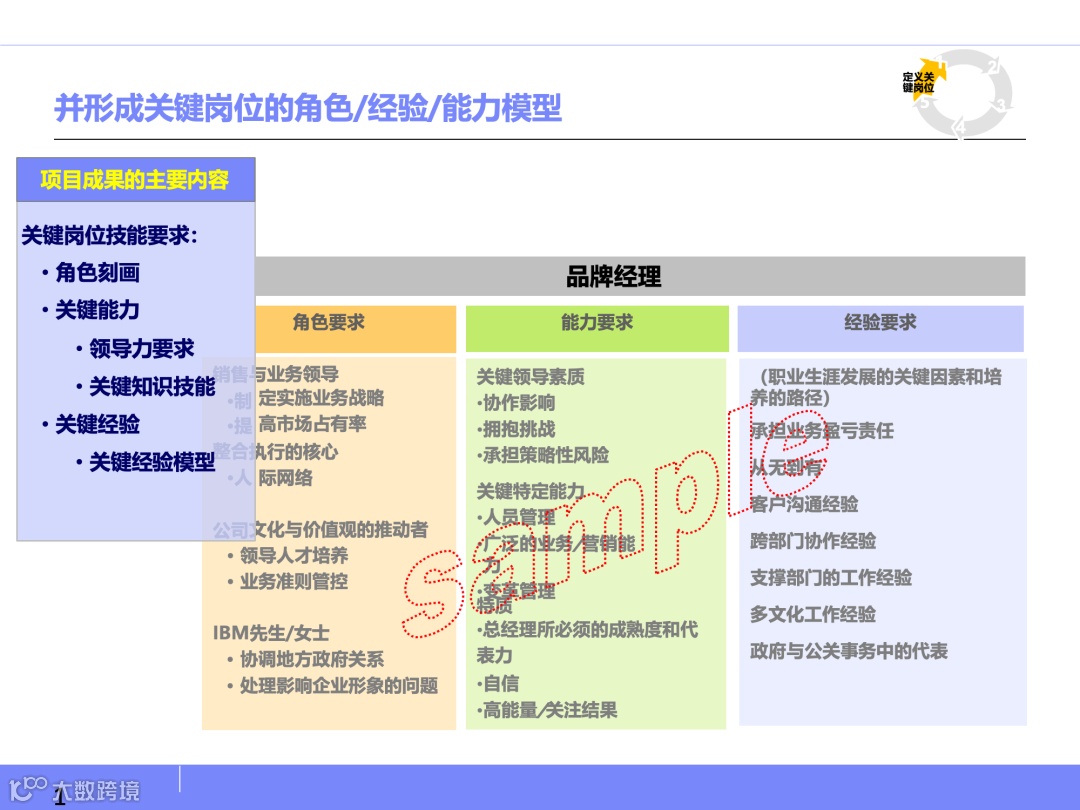This screenshot has width=1080, height=810.
Task: Select 支撑部门的工作经验 item
Action: pyautogui.click(x=831, y=577)
